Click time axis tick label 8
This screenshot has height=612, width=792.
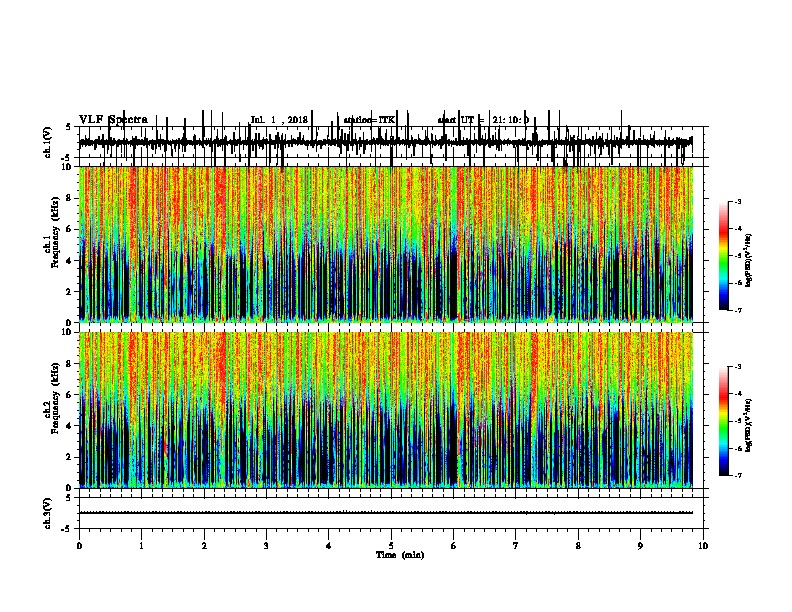coord(578,546)
